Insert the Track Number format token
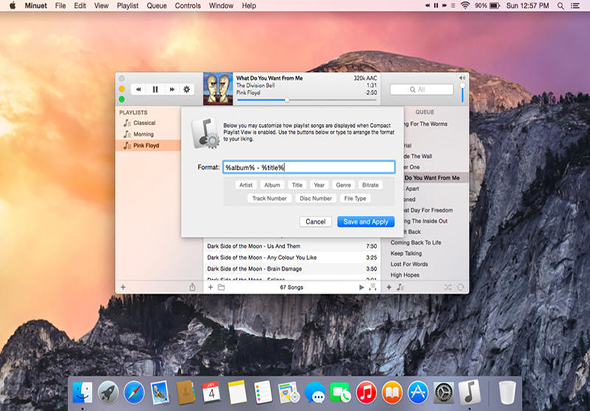The image size is (590, 411). coord(269,198)
